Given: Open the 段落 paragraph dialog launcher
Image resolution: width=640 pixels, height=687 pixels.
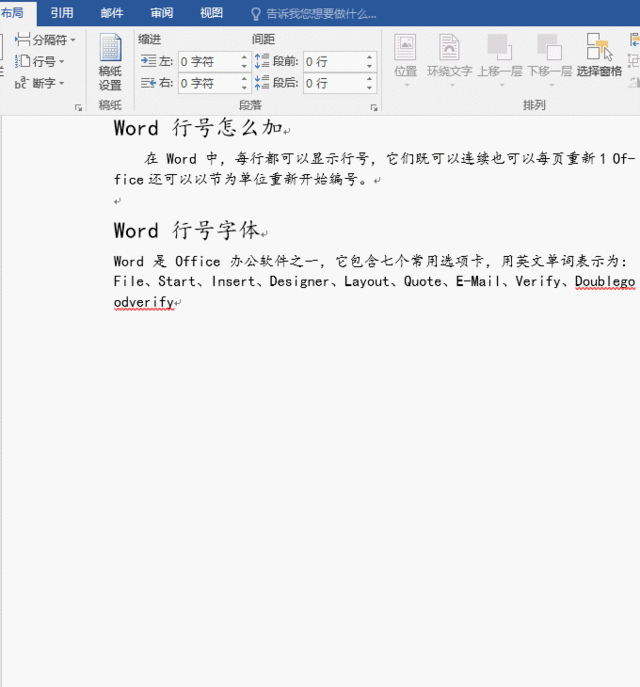Looking at the screenshot, I should (x=374, y=107).
